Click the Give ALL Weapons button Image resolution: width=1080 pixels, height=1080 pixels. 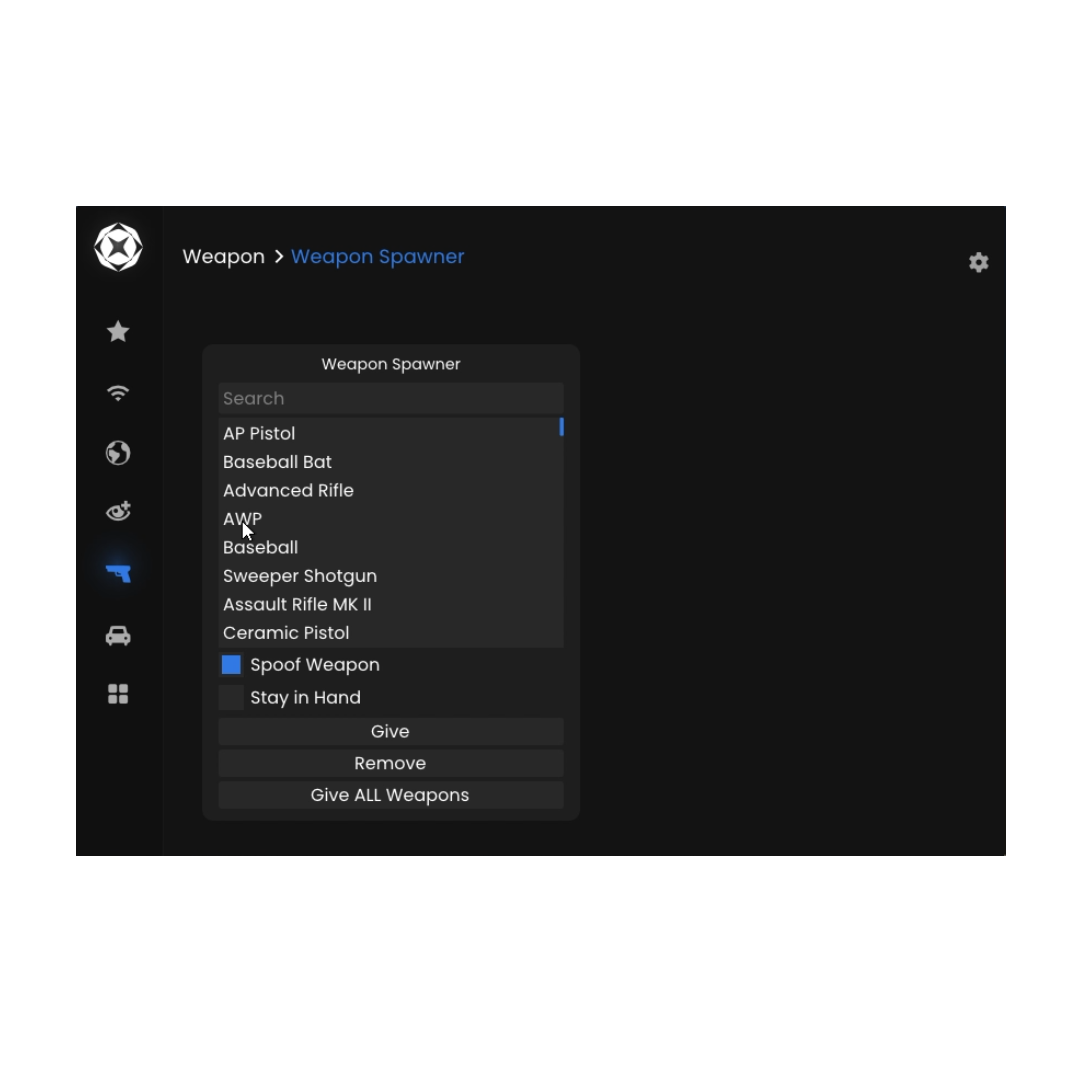[x=390, y=795]
